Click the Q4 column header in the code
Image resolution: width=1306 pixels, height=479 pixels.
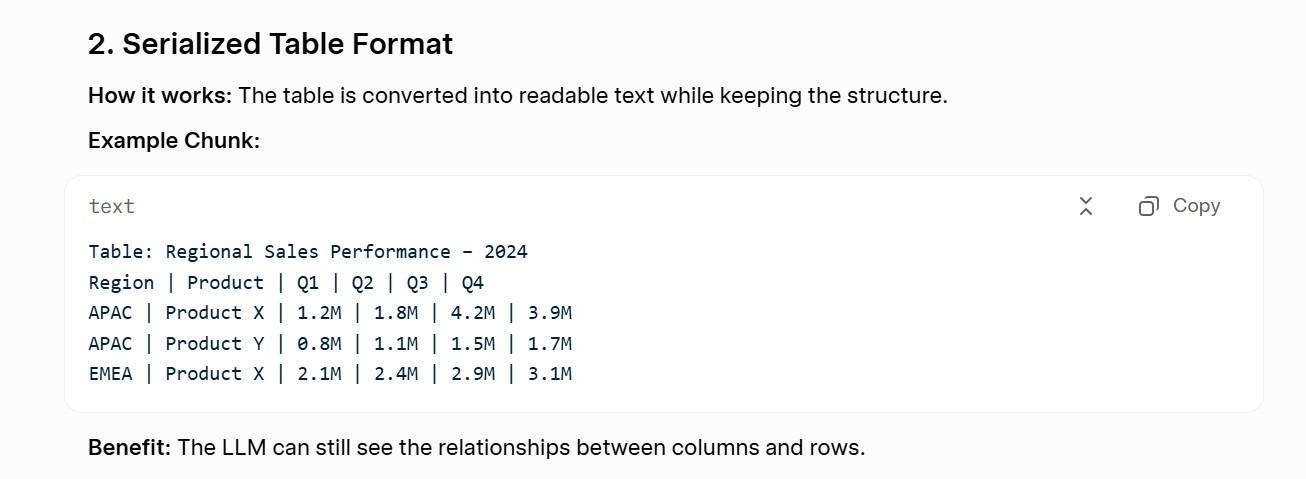pyautogui.click(x=473, y=283)
